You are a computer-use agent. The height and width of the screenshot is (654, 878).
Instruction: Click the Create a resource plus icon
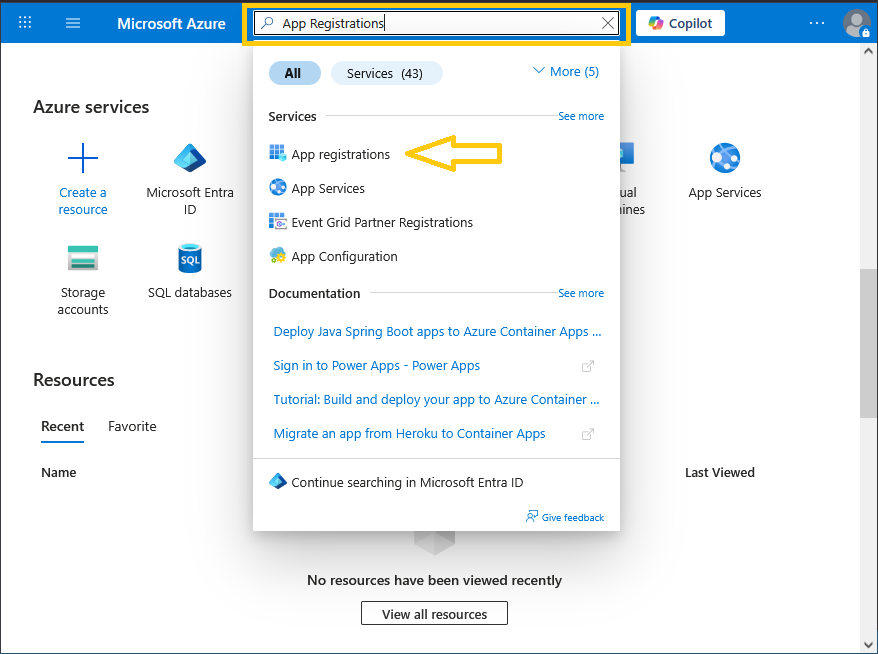[x=83, y=158]
